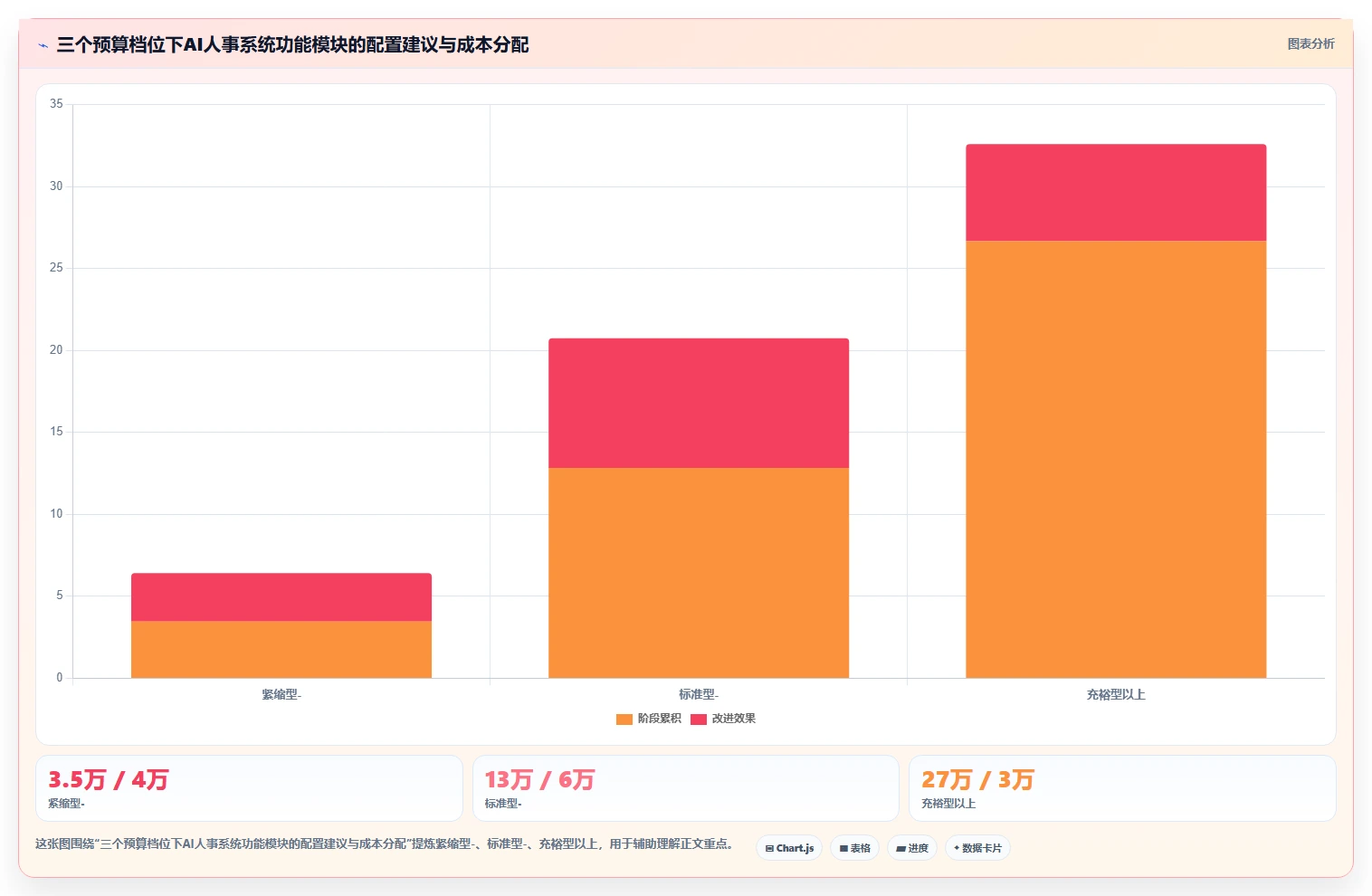Click the y-axis tick label 30
The height and width of the screenshot is (896, 1372).
(x=57, y=186)
